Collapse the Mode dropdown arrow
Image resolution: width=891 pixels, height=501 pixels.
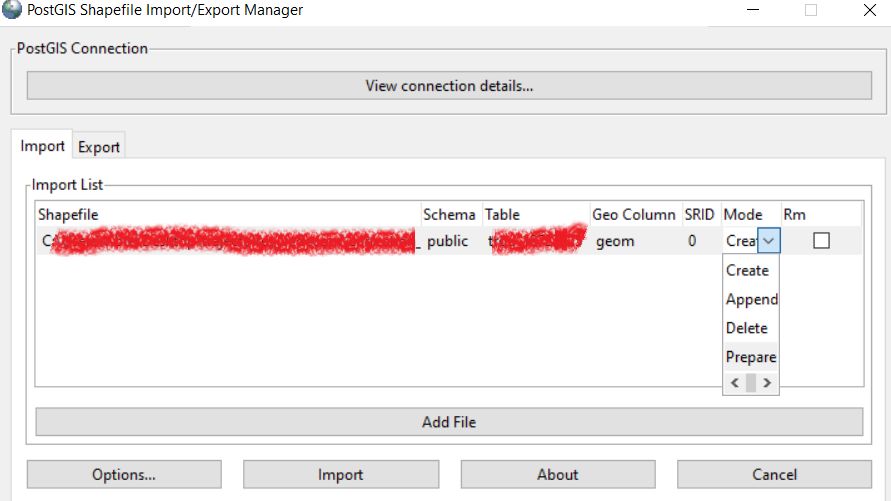click(768, 241)
